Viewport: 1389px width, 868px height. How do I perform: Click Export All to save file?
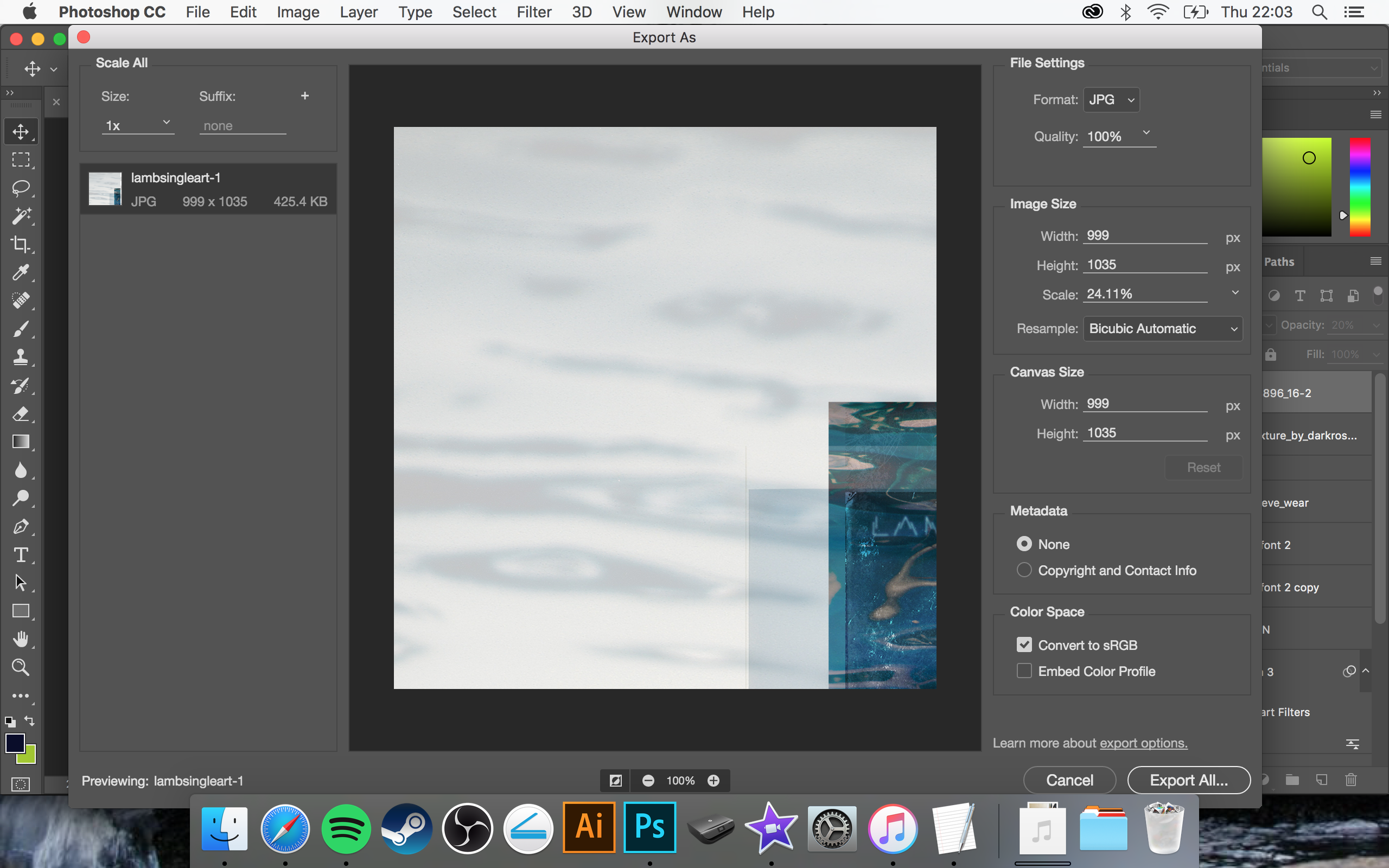pyautogui.click(x=1190, y=780)
